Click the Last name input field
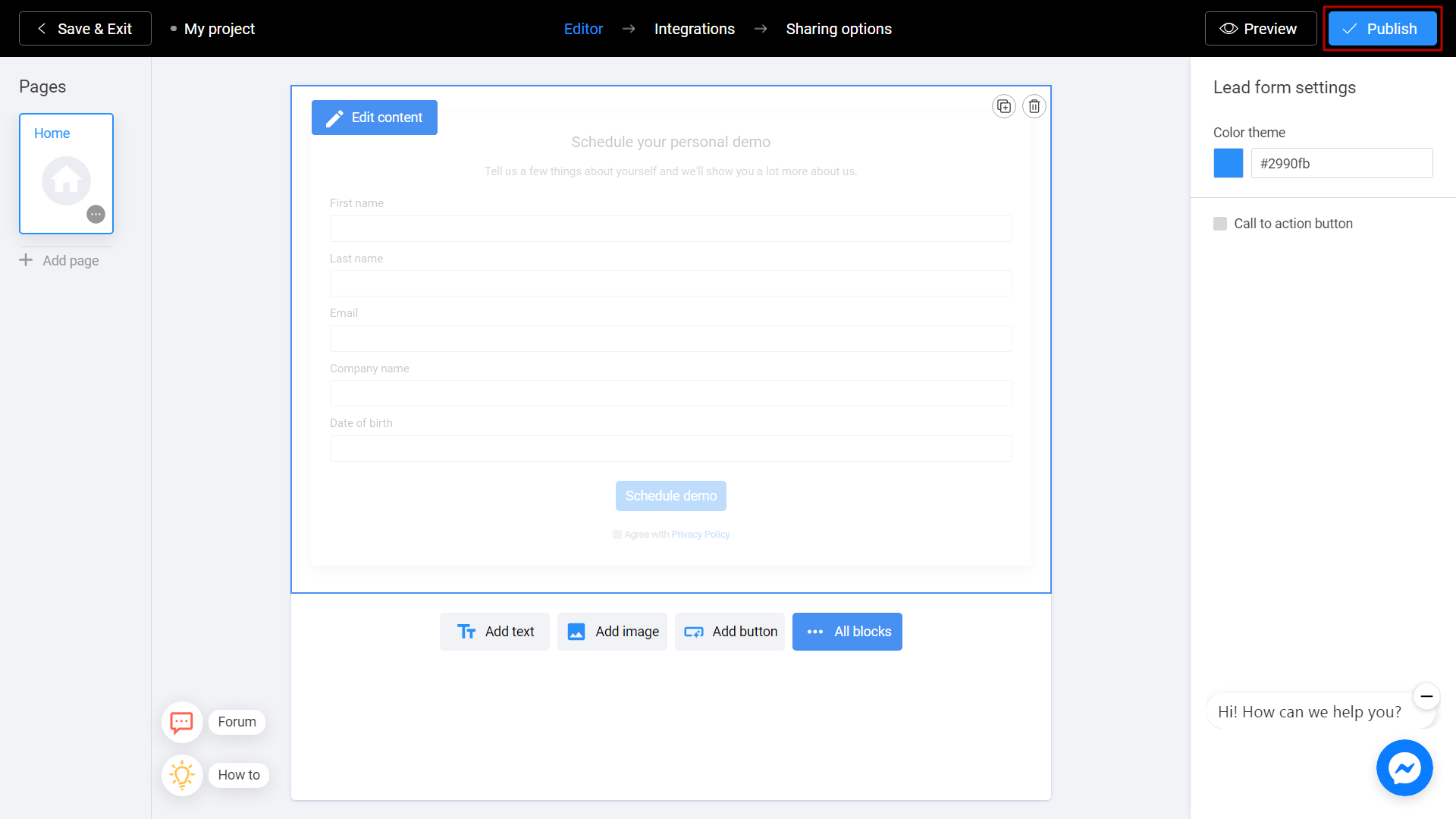The height and width of the screenshot is (819, 1456). [671, 284]
